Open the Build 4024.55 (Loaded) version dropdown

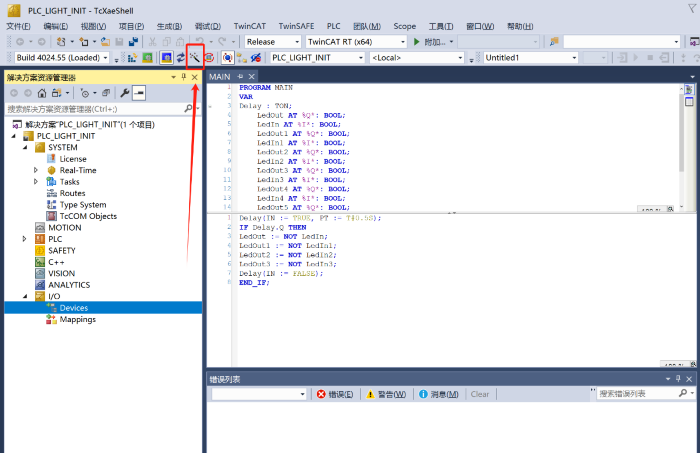tap(105, 58)
